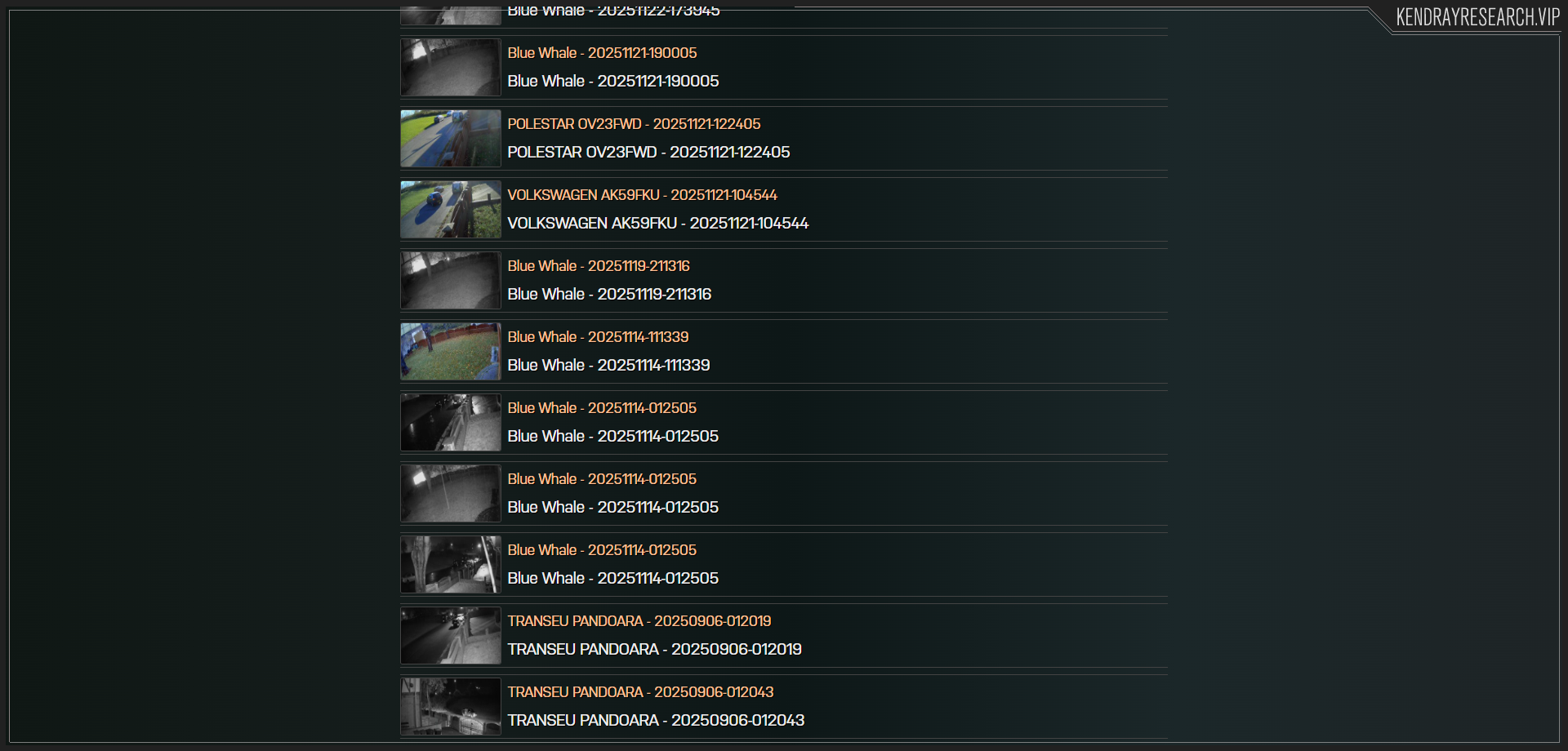The width and height of the screenshot is (1568, 751).
Task: Open the Blue Whale 20251121-190005 thumbnail
Action: coord(451,68)
